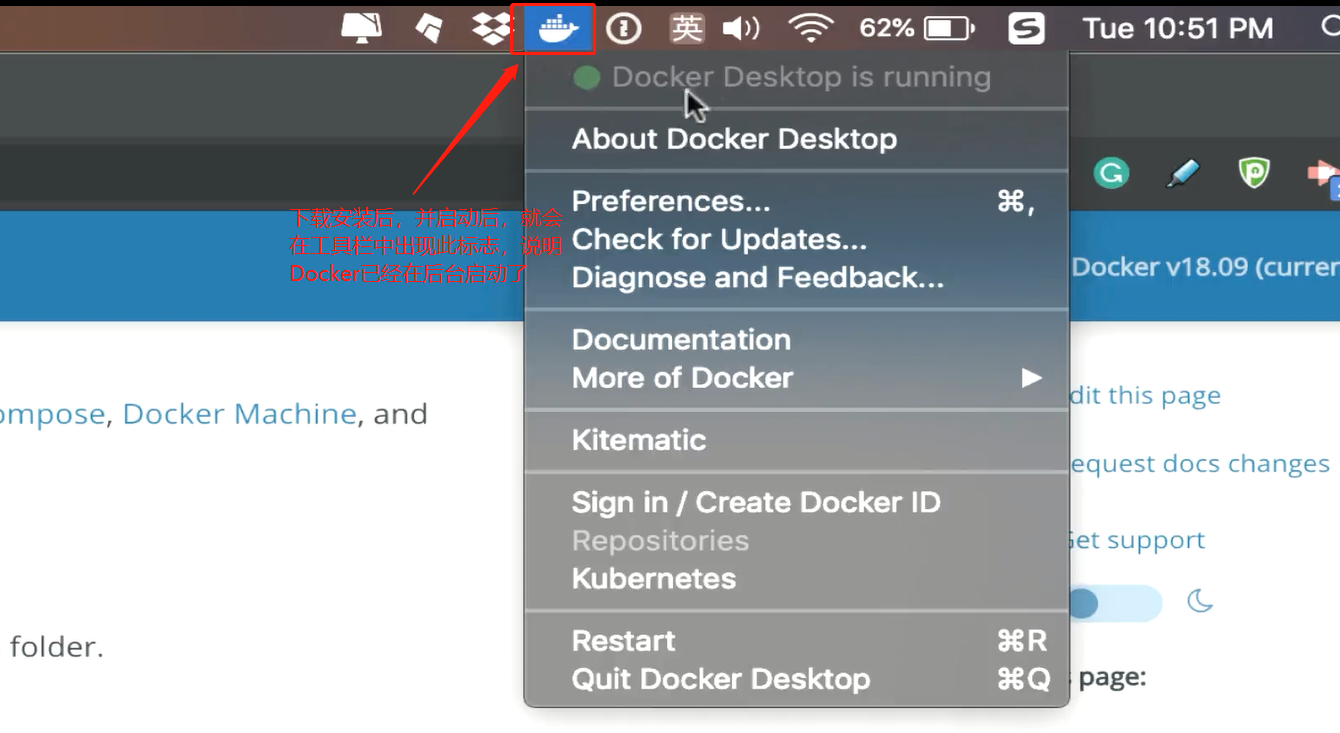Open the 1Password menu bar icon
1340x733 pixels.
click(624, 28)
